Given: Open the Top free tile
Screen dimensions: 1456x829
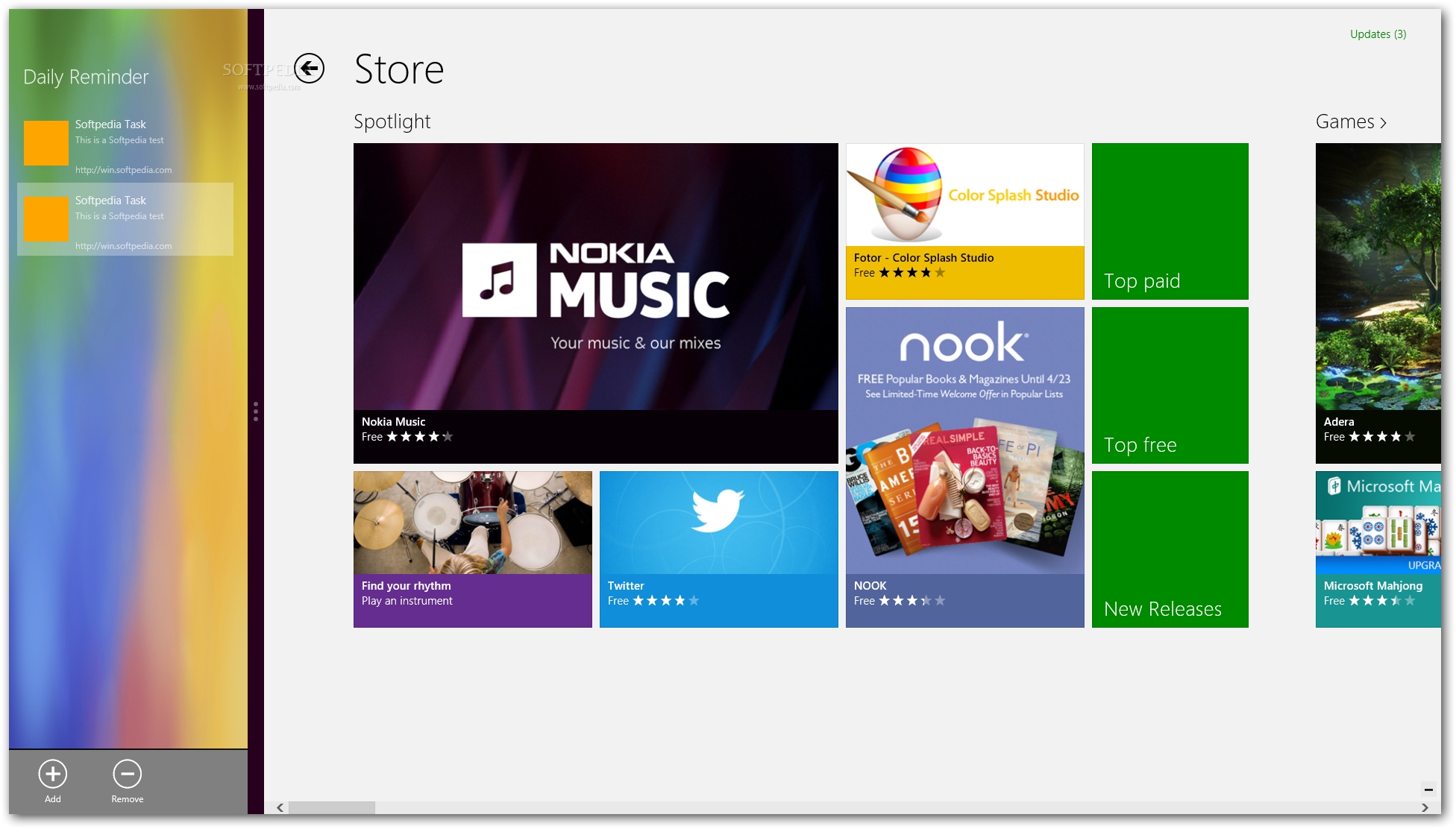Looking at the screenshot, I should [1170, 385].
